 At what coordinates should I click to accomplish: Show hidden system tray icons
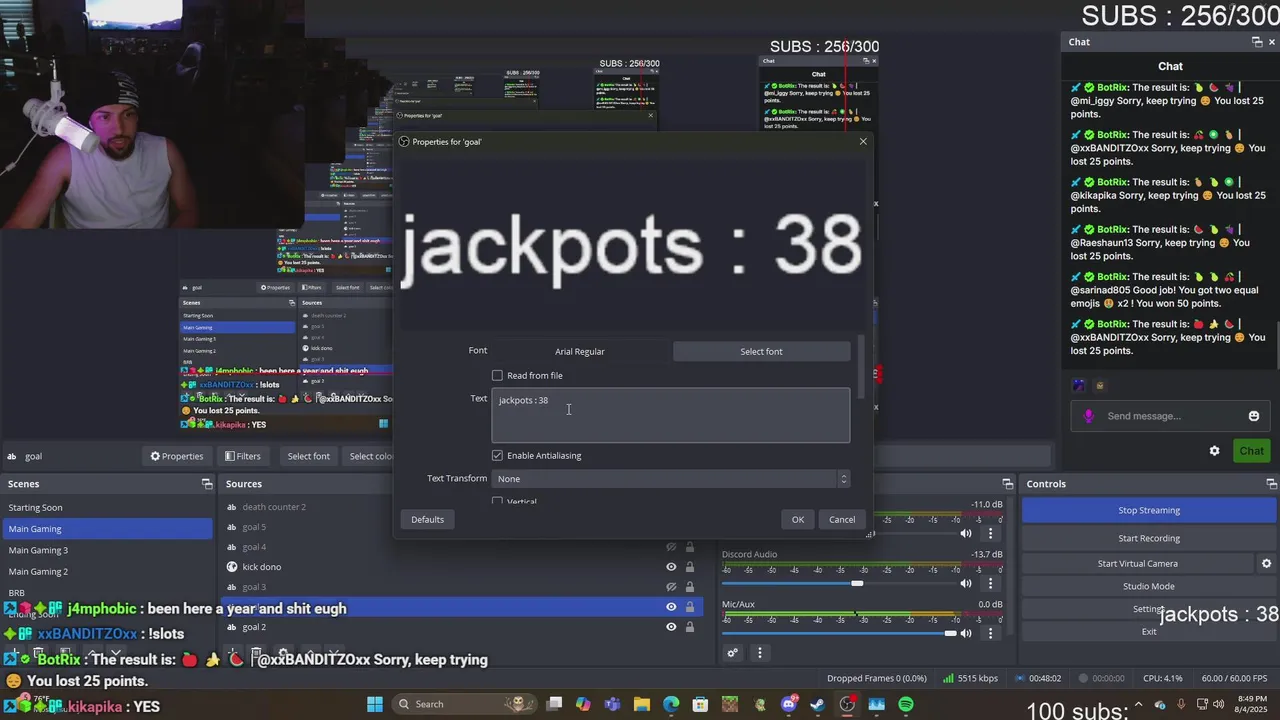pyautogui.click(x=1138, y=704)
